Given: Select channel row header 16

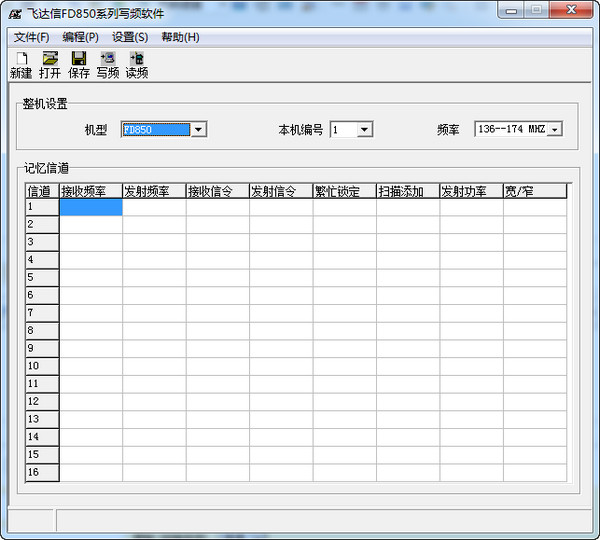Looking at the screenshot, I should click(42, 473).
